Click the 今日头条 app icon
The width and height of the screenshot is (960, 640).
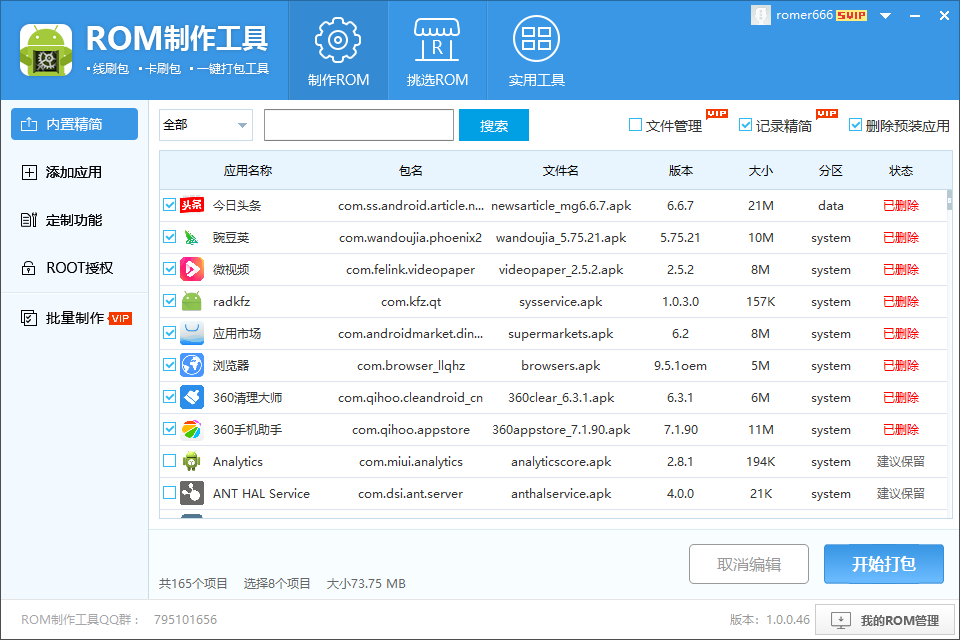coord(192,205)
